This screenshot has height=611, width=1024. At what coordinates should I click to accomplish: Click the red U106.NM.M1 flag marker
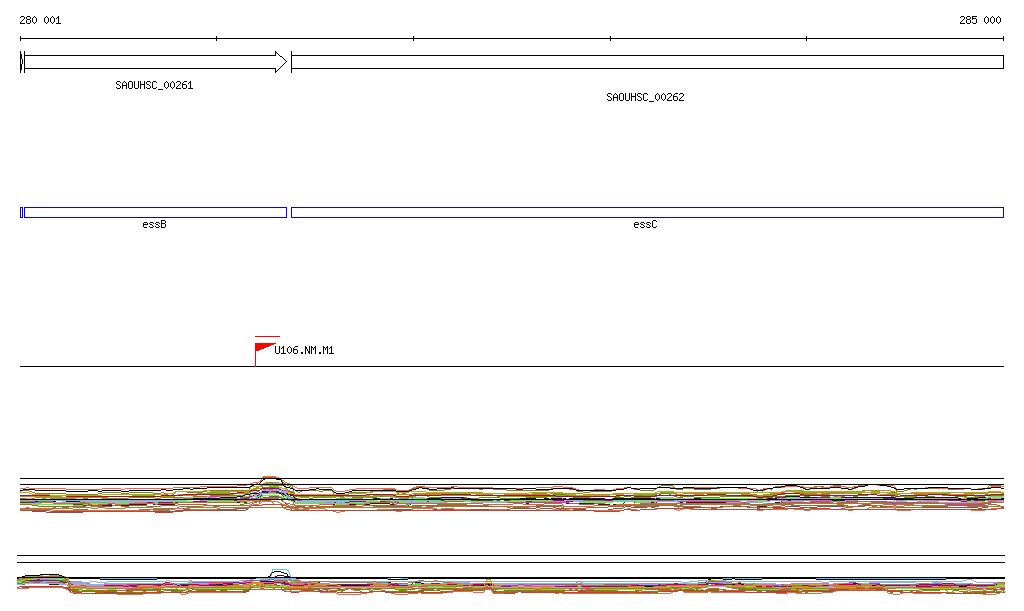(x=263, y=348)
